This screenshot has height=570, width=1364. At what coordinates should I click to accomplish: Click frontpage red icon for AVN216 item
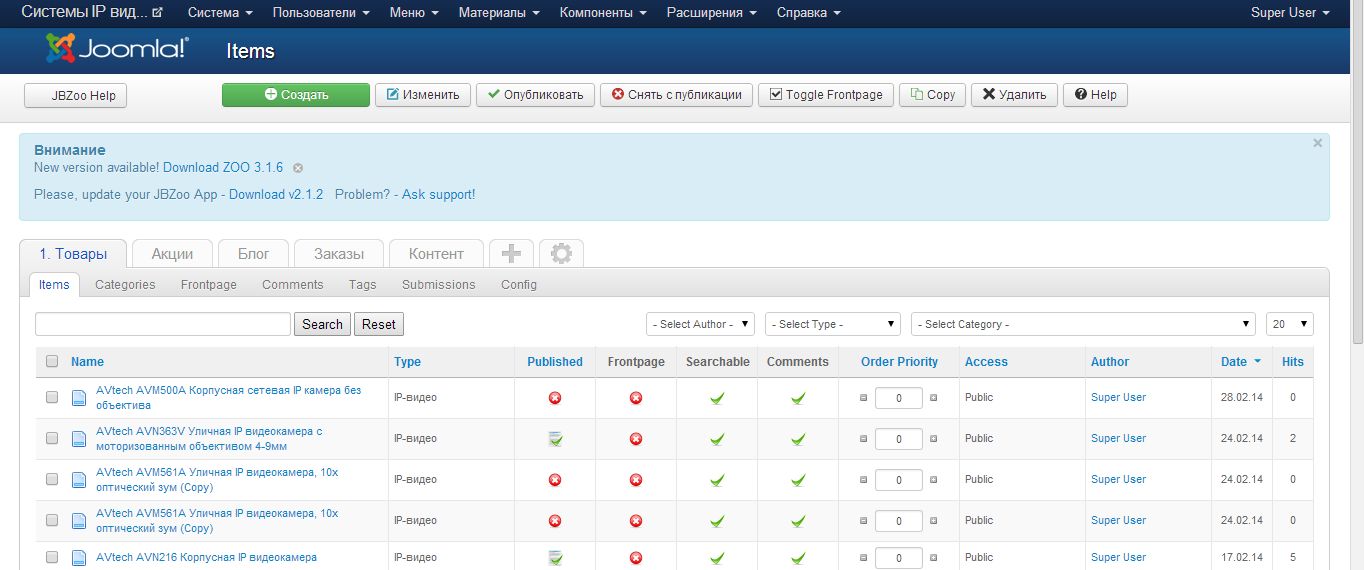point(636,558)
